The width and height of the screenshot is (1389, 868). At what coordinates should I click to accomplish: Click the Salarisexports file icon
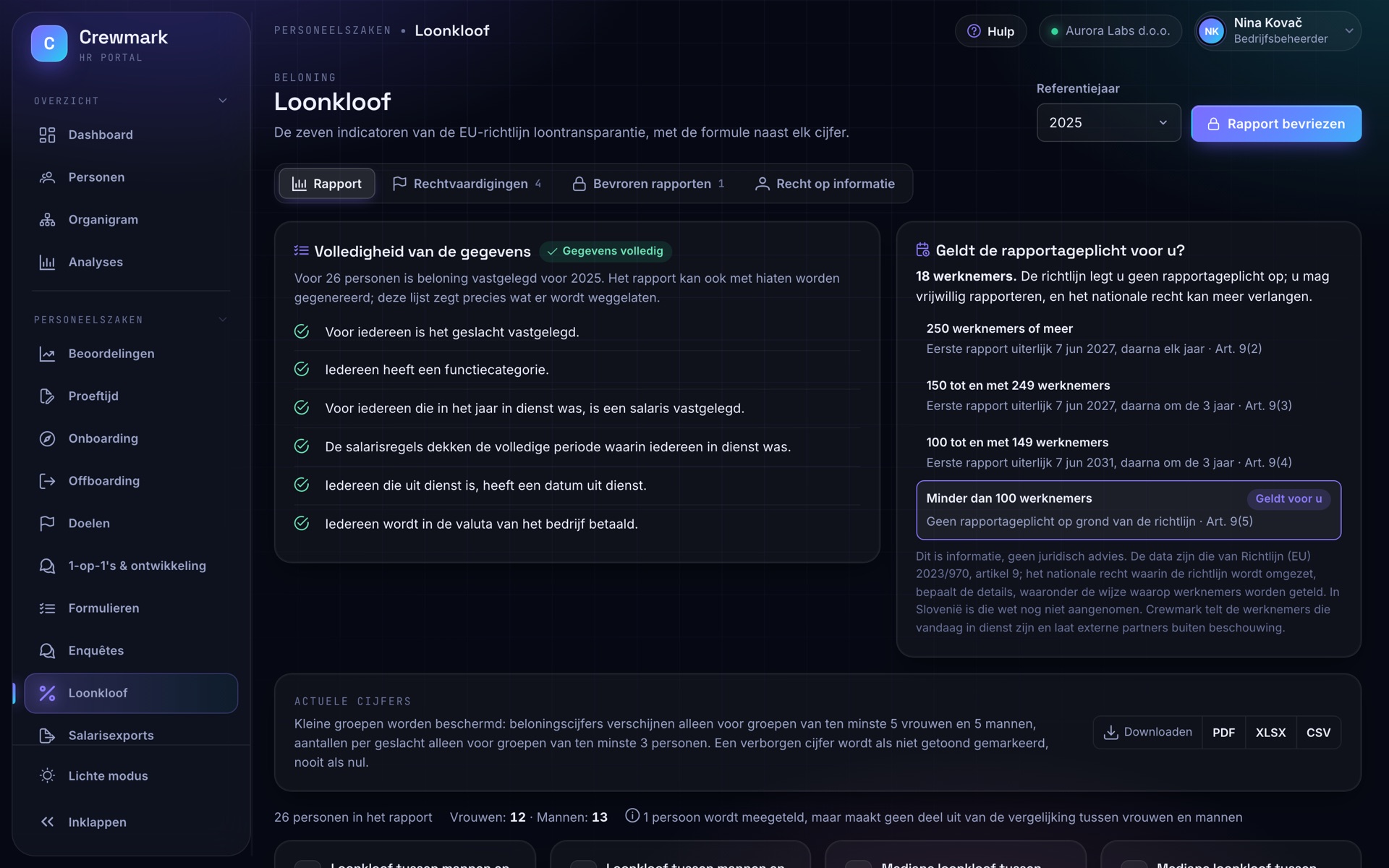(47, 736)
